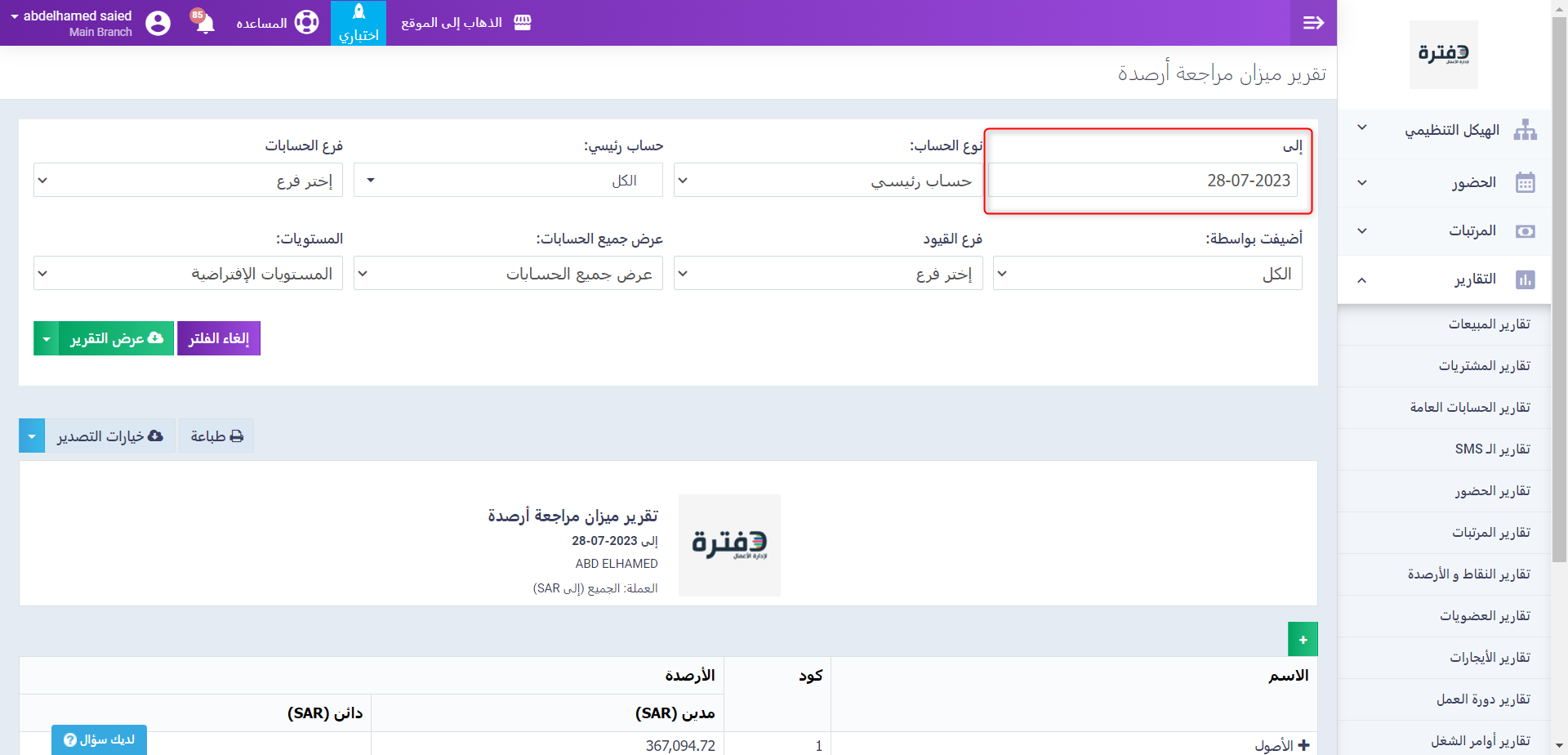This screenshot has width=1568, height=755.
Task: Click the مدين (SAR) column header
Action: [675, 713]
